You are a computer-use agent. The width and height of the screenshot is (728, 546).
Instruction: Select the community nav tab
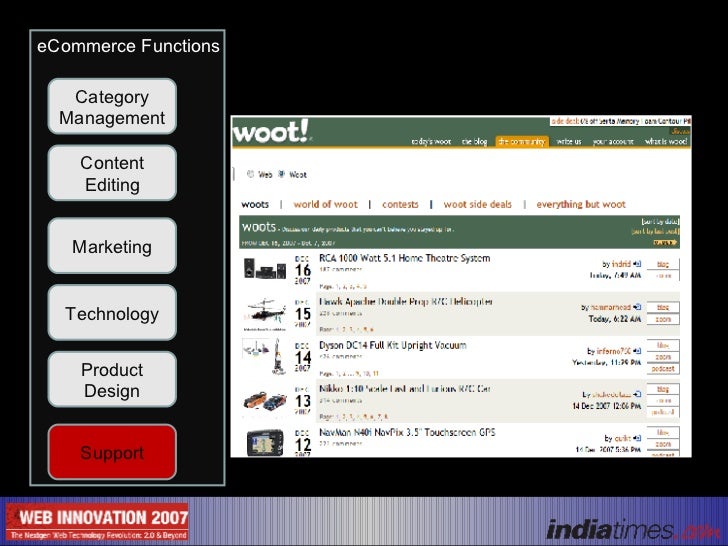click(521, 141)
